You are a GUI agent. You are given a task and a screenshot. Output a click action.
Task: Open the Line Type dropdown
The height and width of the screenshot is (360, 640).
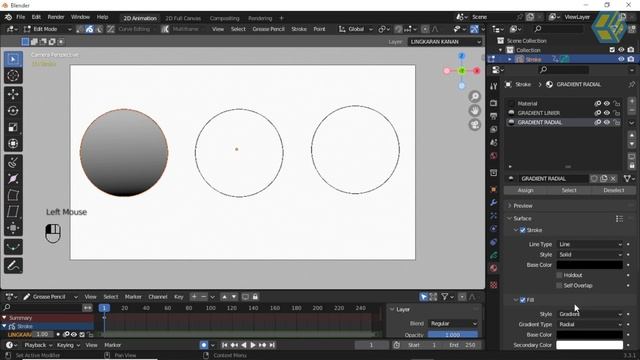click(x=590, y=244)
